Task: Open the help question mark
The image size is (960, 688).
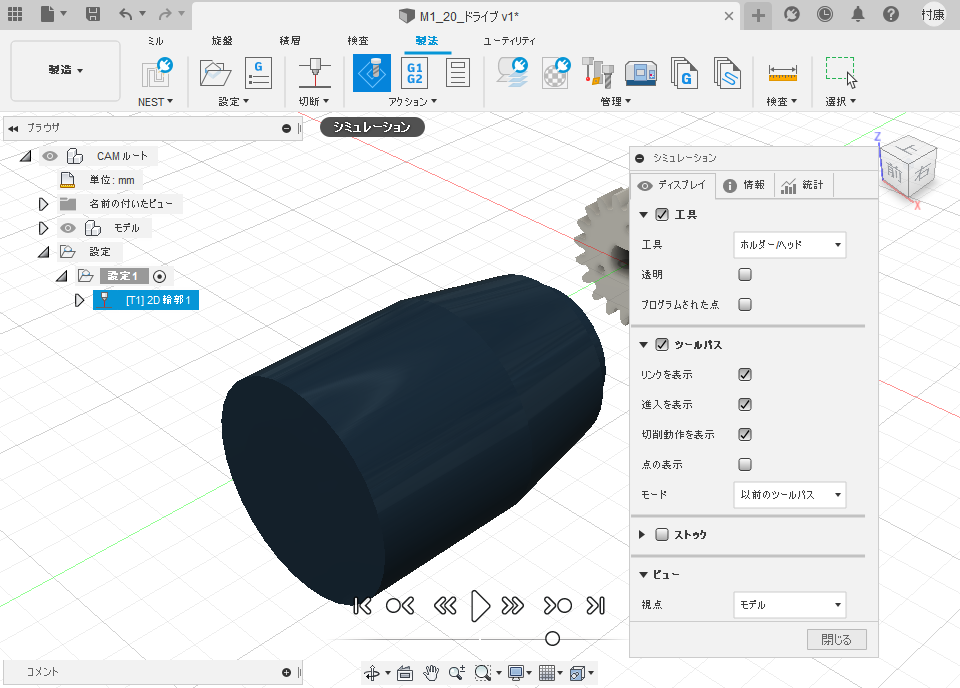Action: 891,14
